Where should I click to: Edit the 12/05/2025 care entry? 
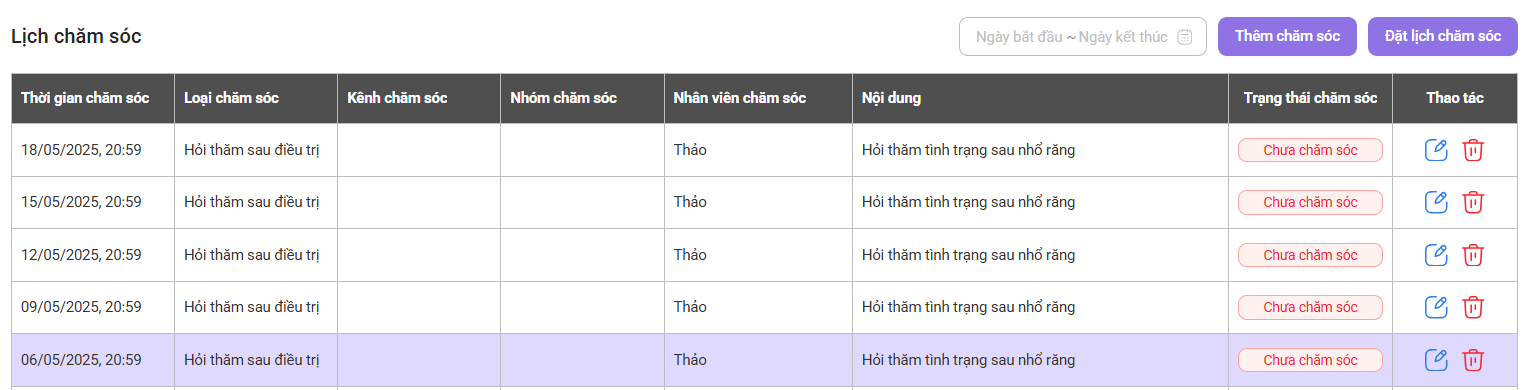pos(1436,255)
